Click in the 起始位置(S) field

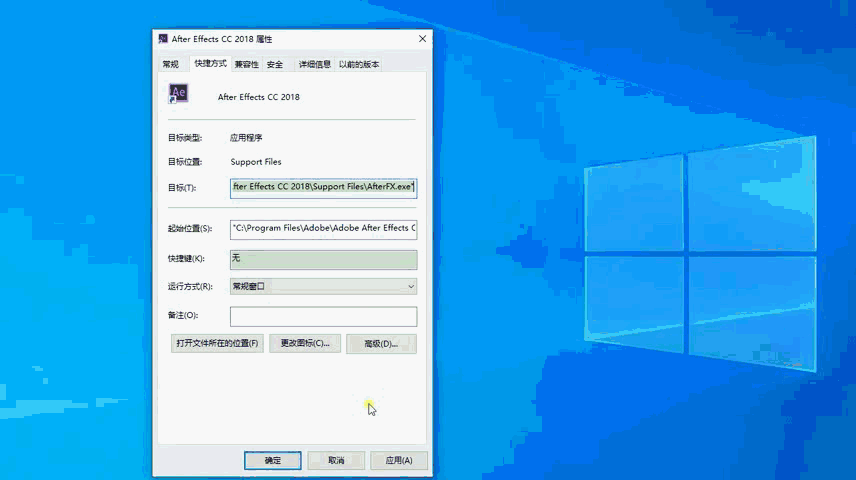pos(323,229)
